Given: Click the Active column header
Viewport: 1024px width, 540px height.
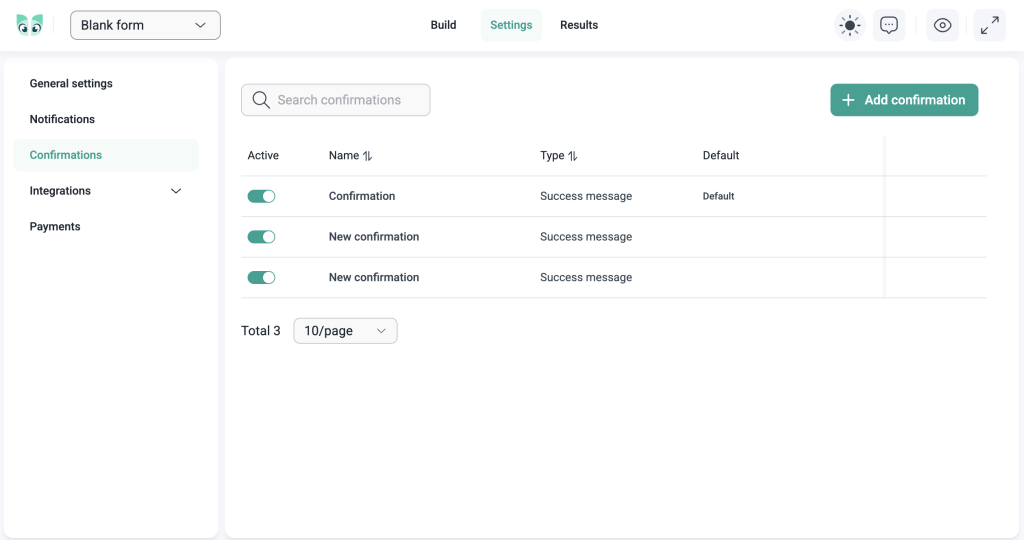Looking at the screenshot, I should (263, 155).
